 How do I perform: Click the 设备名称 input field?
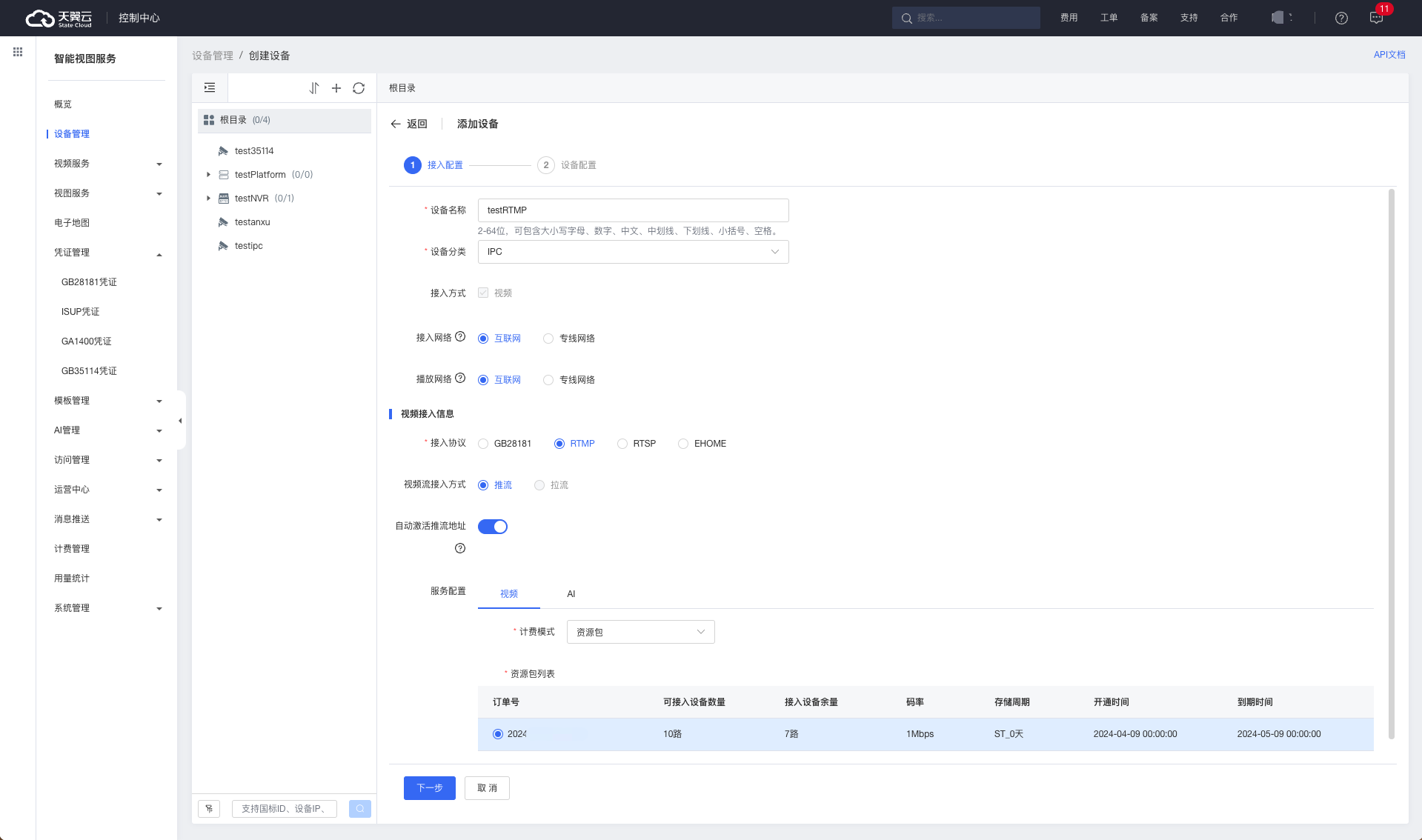[x=633, y=210]
